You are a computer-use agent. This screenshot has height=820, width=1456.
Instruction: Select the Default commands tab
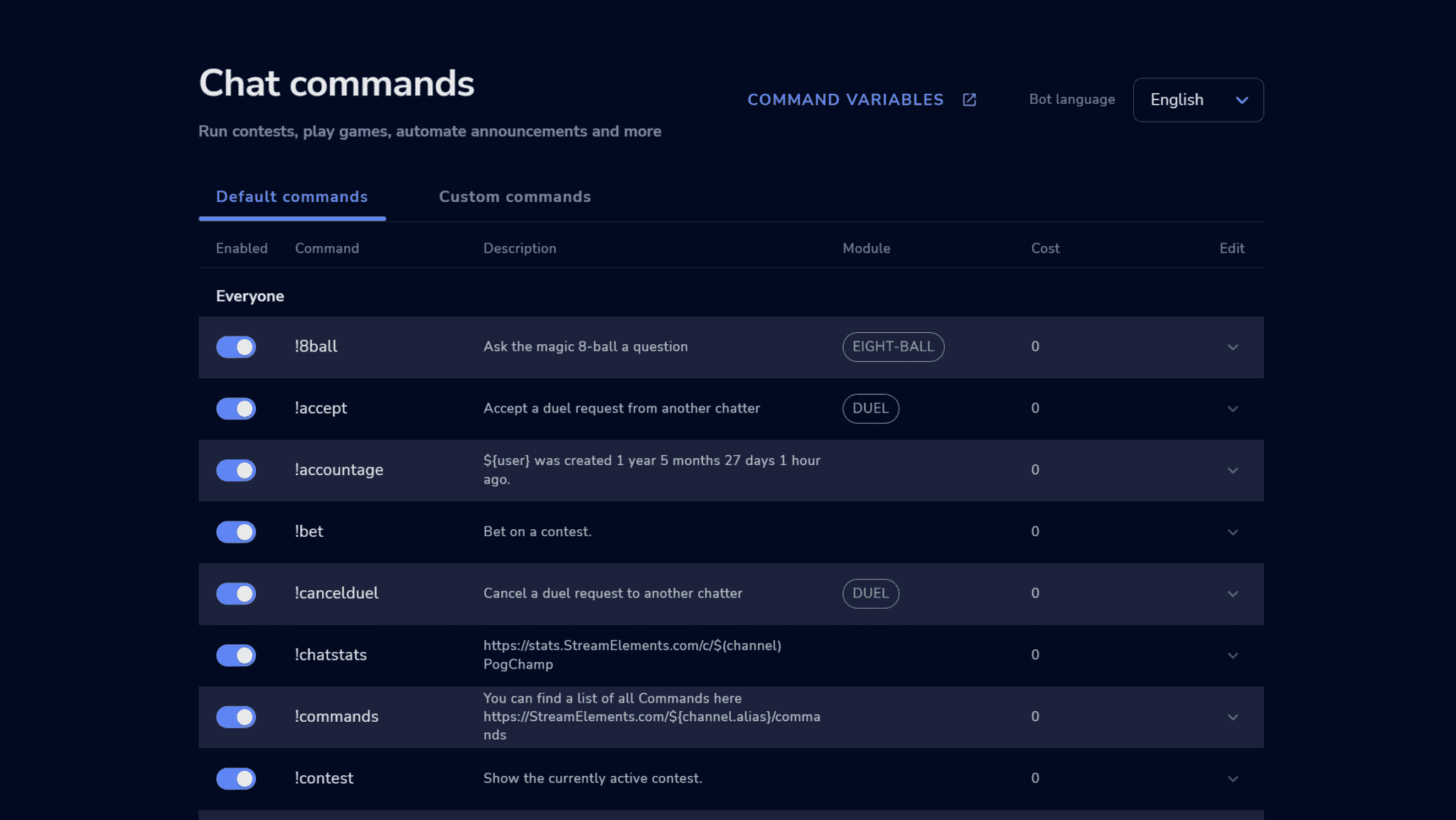coord(292,197)
